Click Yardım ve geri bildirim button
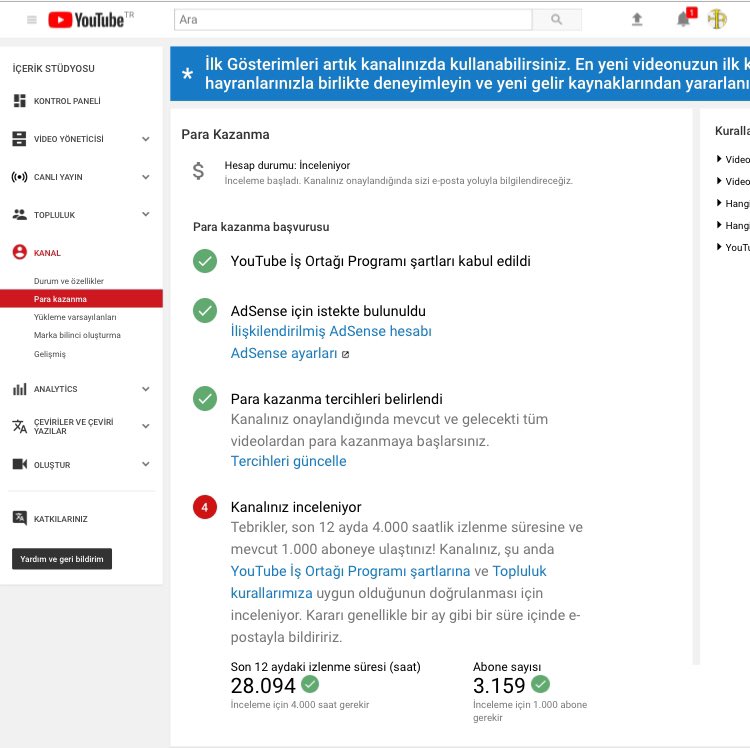This screenshot has width=750, height=748. tap(62, 559)
